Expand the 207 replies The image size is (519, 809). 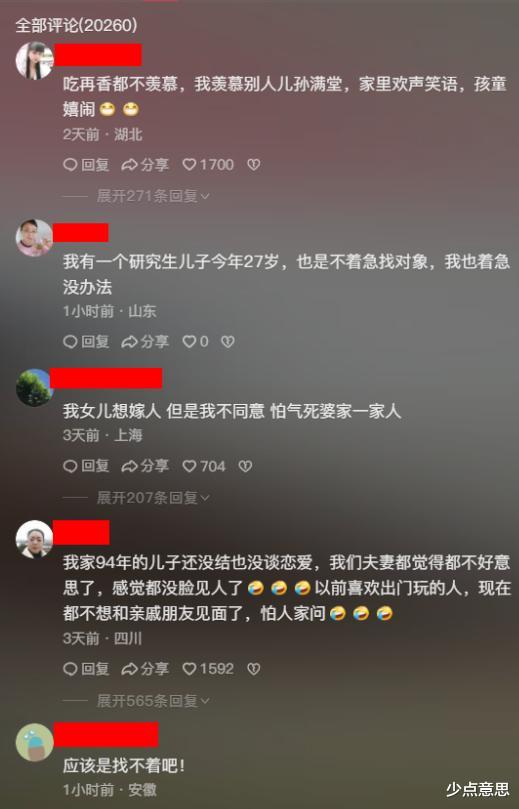(x=153, y=498)
